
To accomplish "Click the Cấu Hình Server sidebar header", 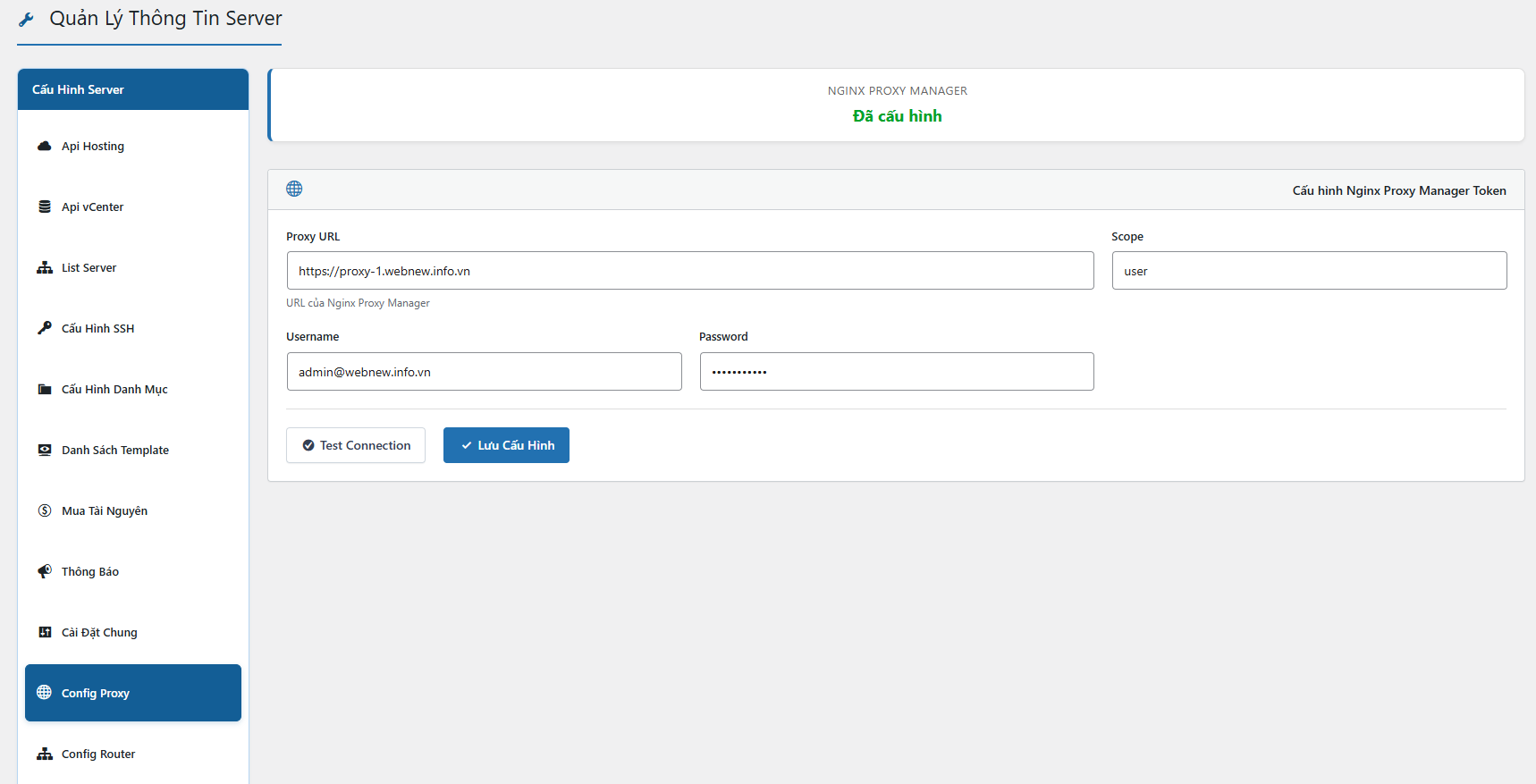I will tap(133, 89).
